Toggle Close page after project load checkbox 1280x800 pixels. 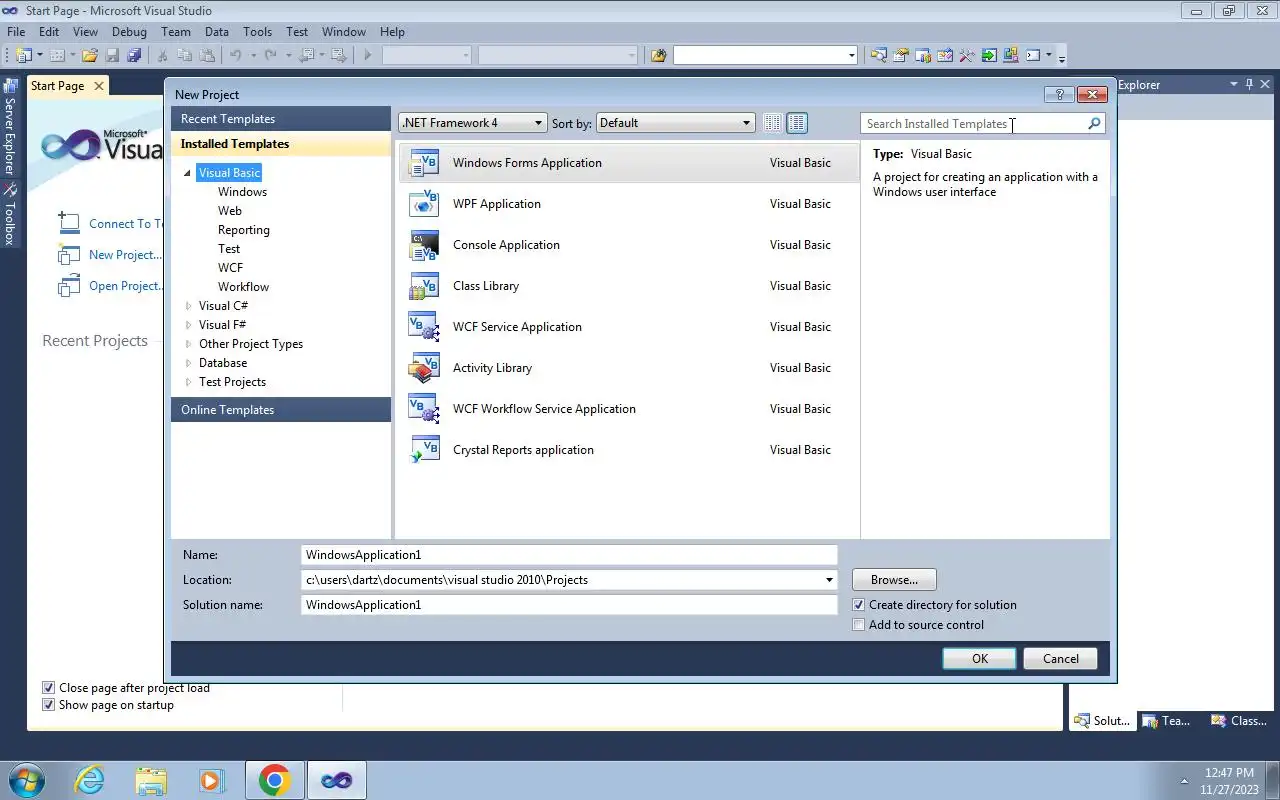48,688
